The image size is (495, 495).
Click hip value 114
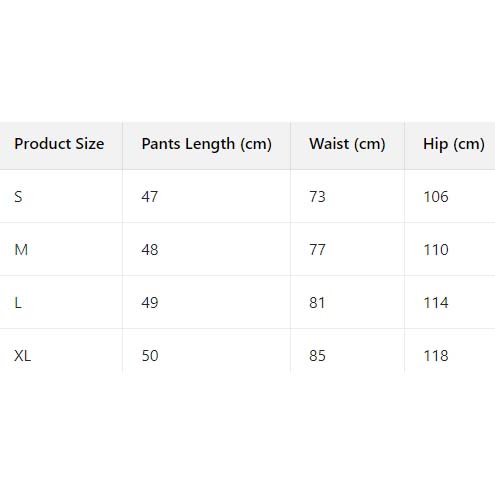pos(436,303)
